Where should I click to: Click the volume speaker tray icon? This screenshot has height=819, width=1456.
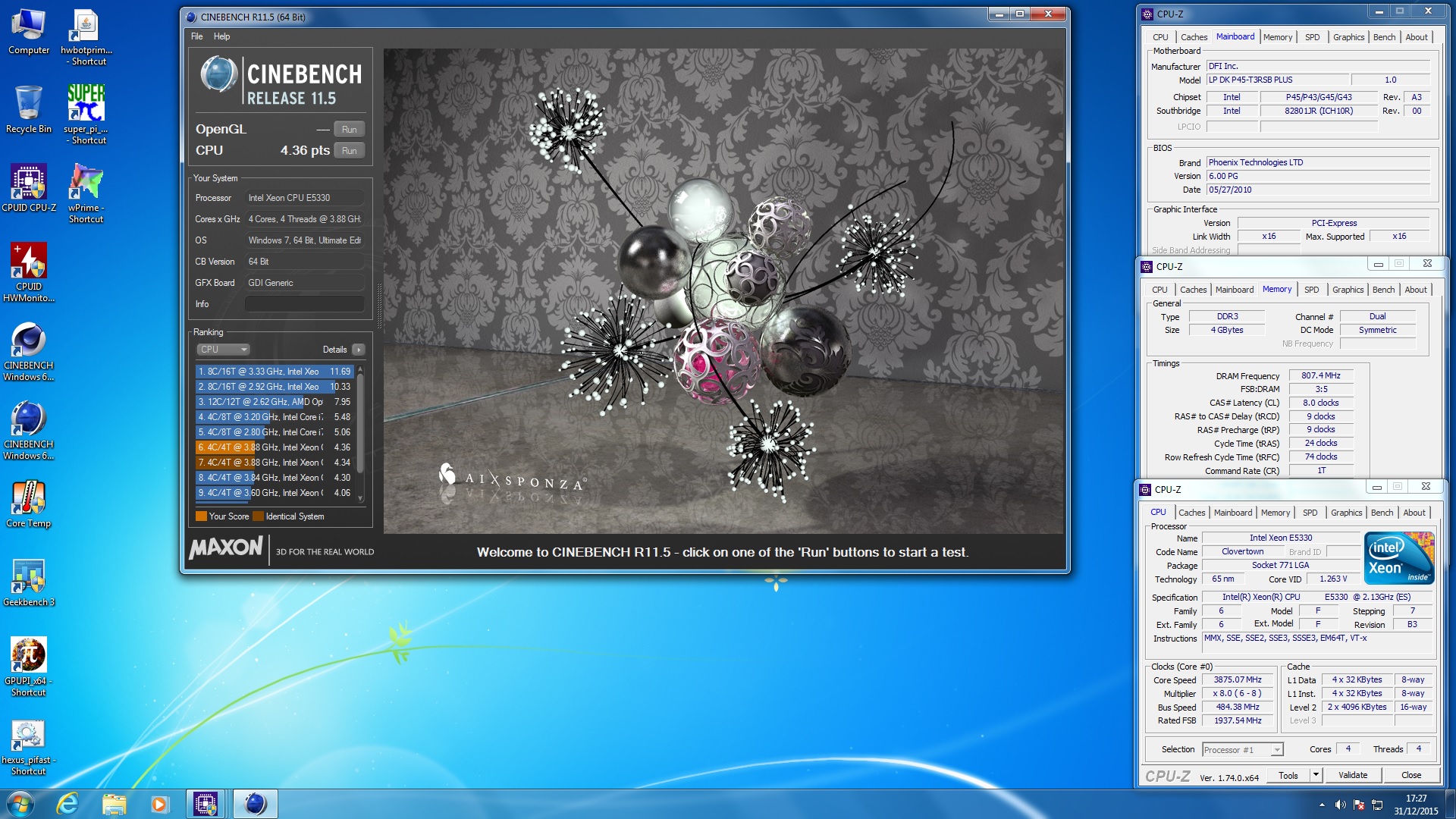1340,805
